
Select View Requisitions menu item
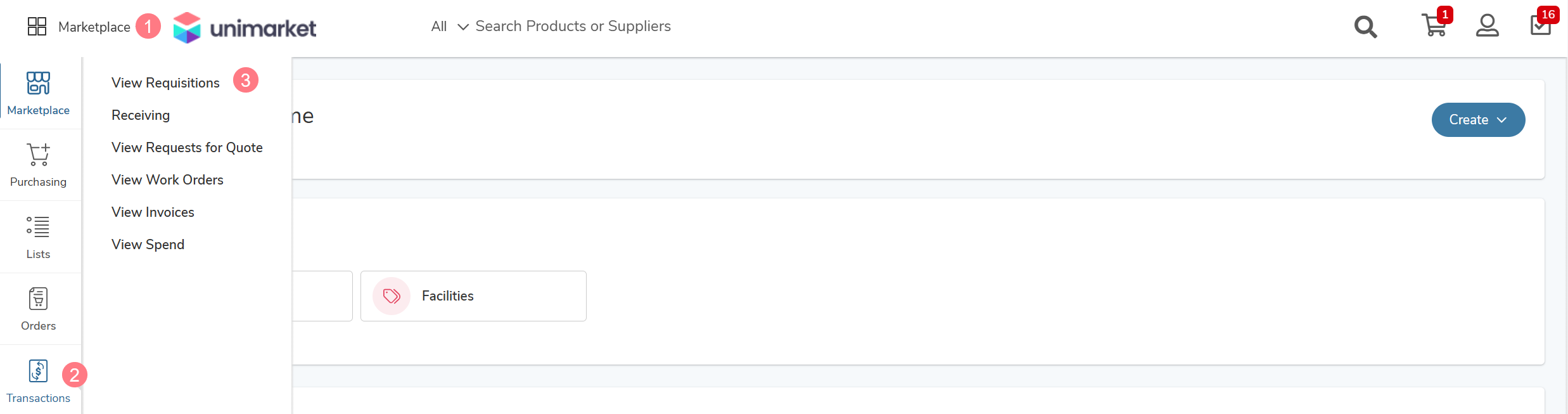[165, 83]
